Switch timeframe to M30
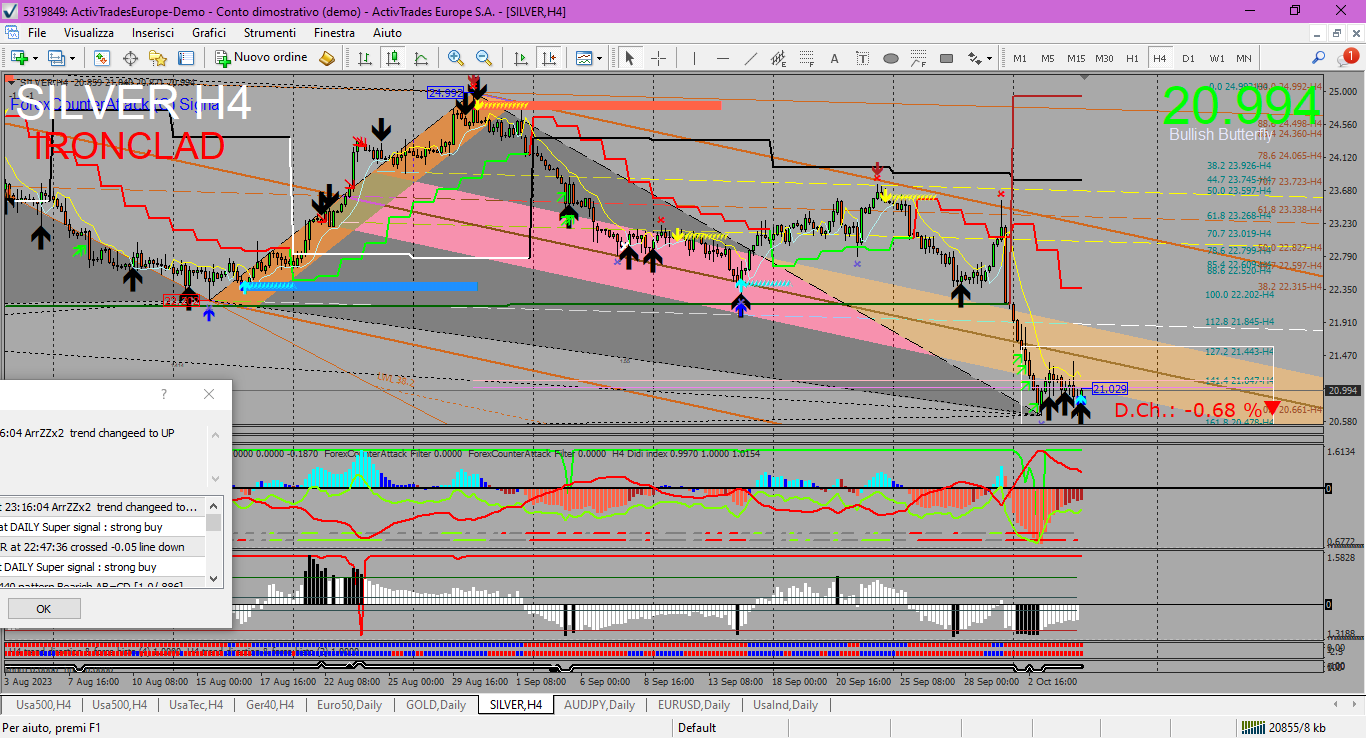 pos(1104,58)
